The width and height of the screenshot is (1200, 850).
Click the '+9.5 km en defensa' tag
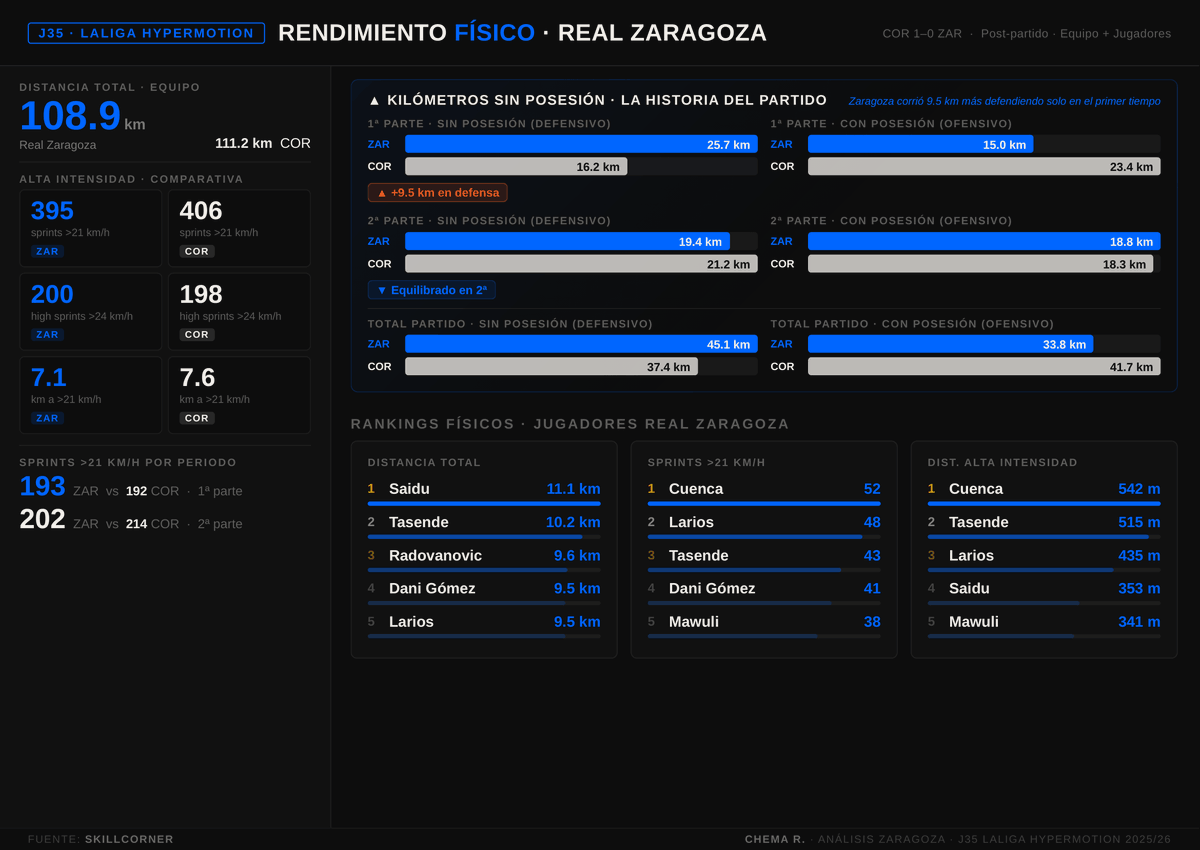(x=438, y=192)
